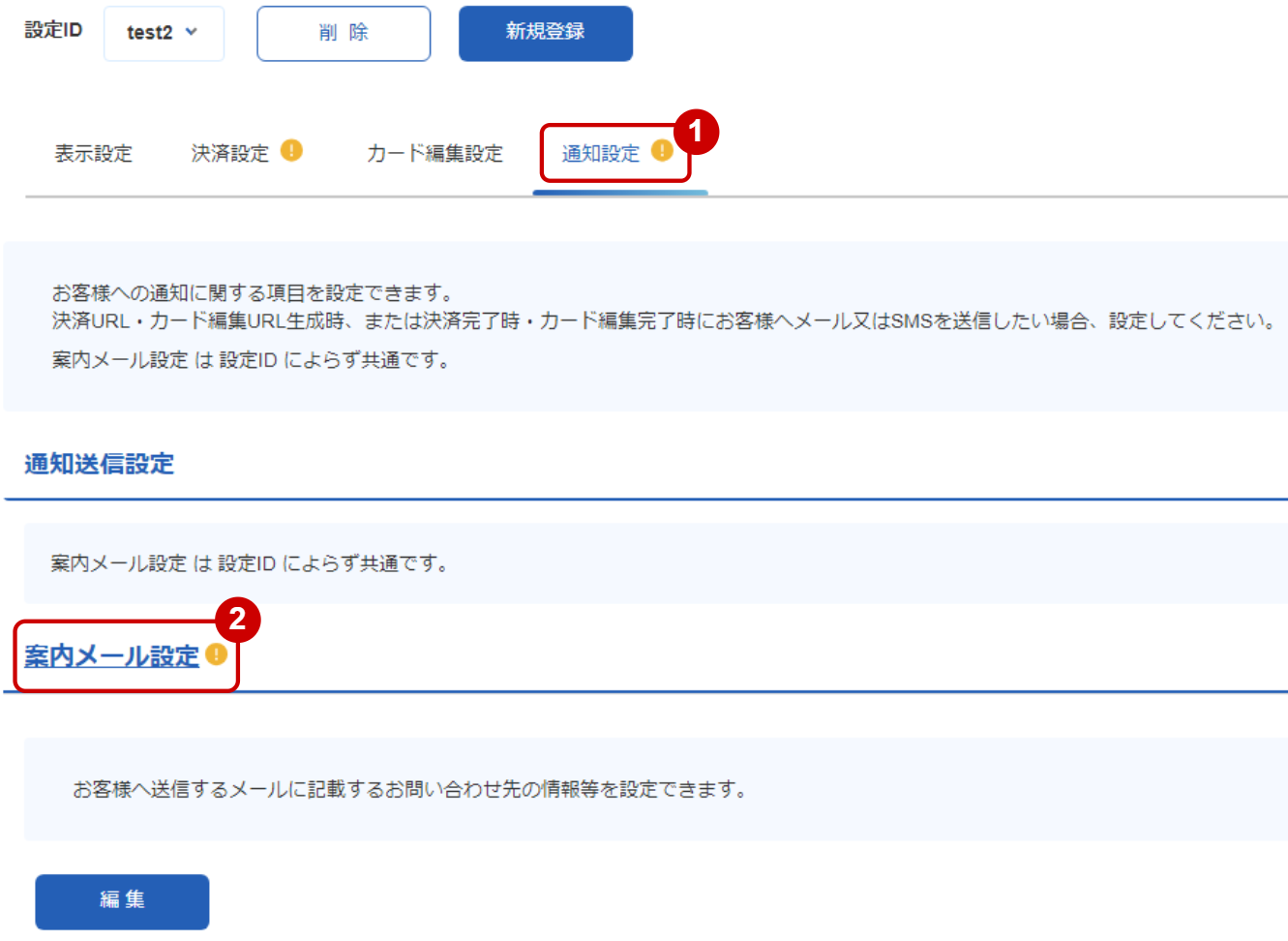
Task: Click the 設定ID label
Action: 53,31
